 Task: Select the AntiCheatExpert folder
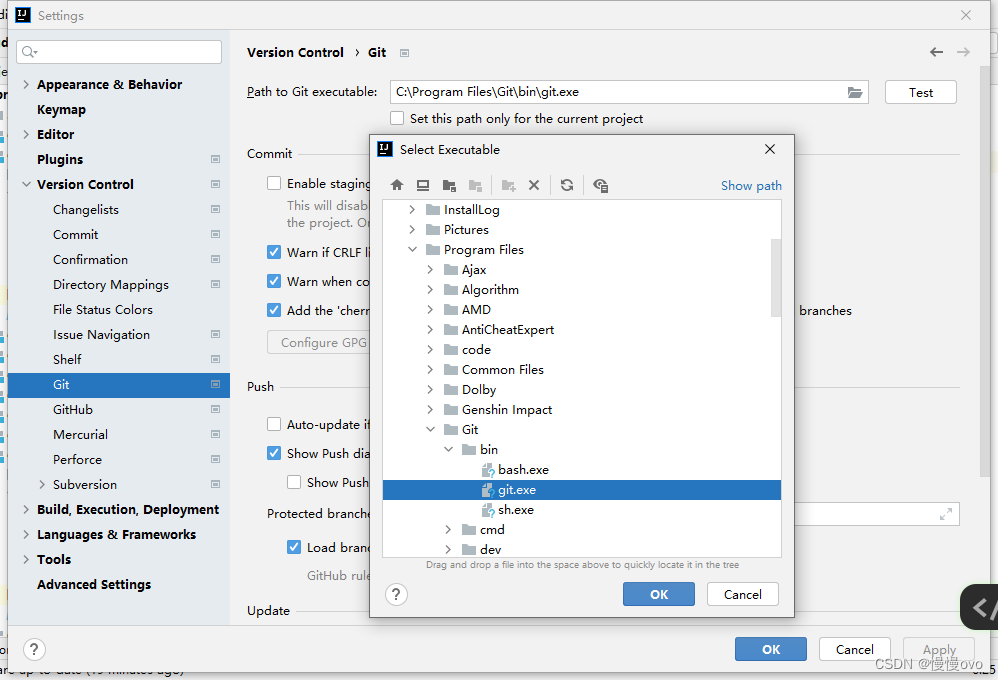click(507, 330)
